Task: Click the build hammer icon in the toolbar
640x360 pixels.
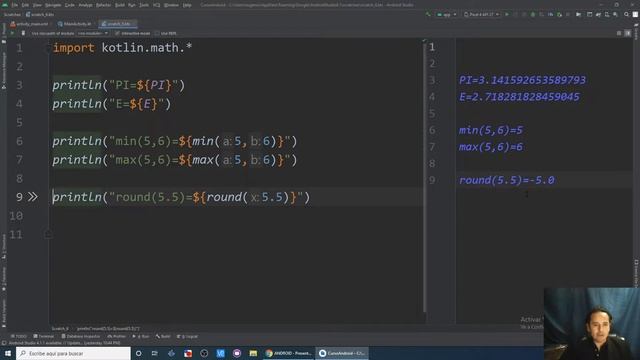Action: [x=427, y=14]
